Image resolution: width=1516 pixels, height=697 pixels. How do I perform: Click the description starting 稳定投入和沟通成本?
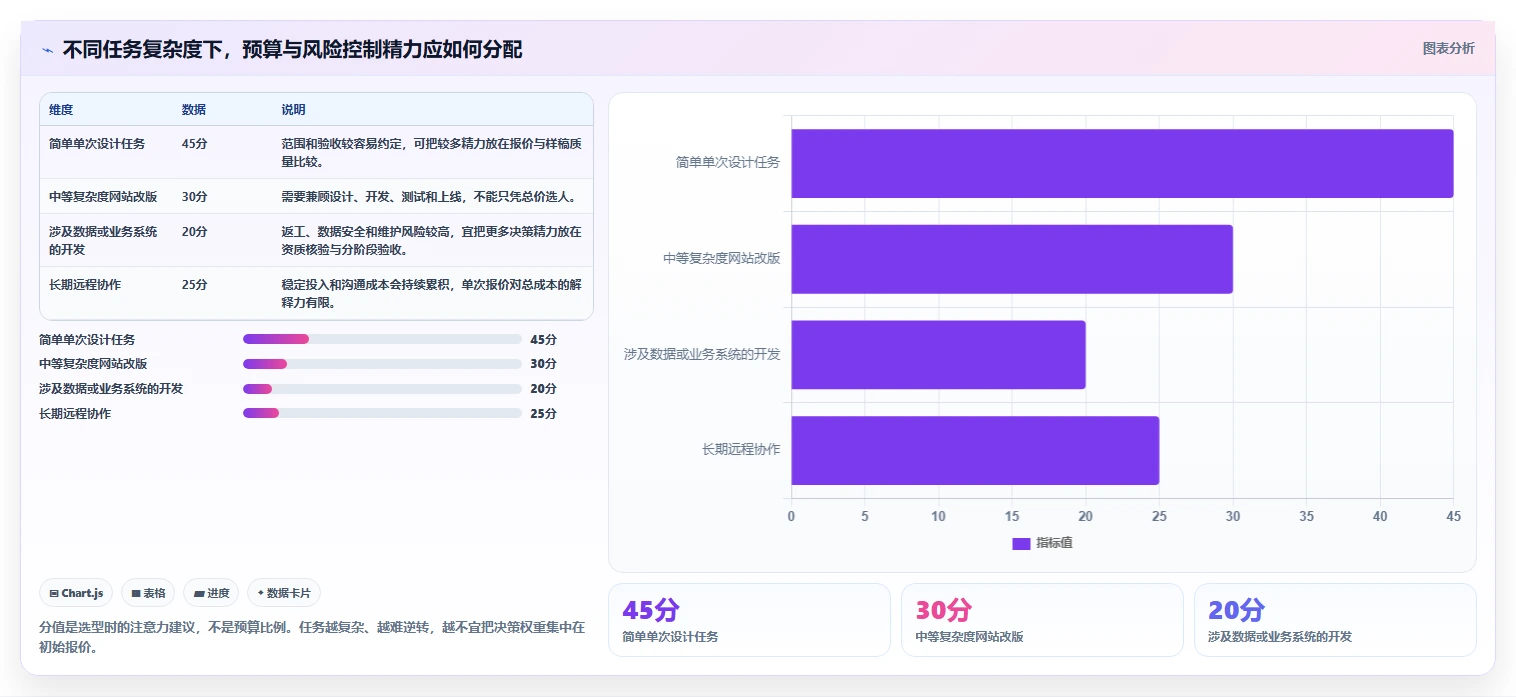431,294
